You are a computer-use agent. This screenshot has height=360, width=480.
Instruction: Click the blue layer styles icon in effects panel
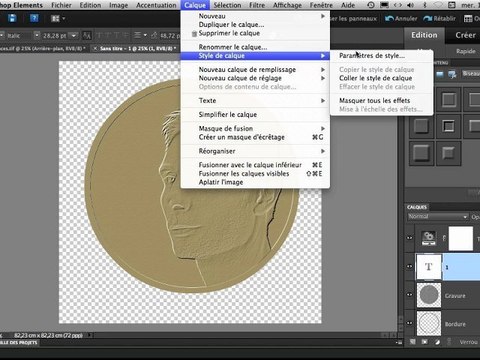[440, 74]
